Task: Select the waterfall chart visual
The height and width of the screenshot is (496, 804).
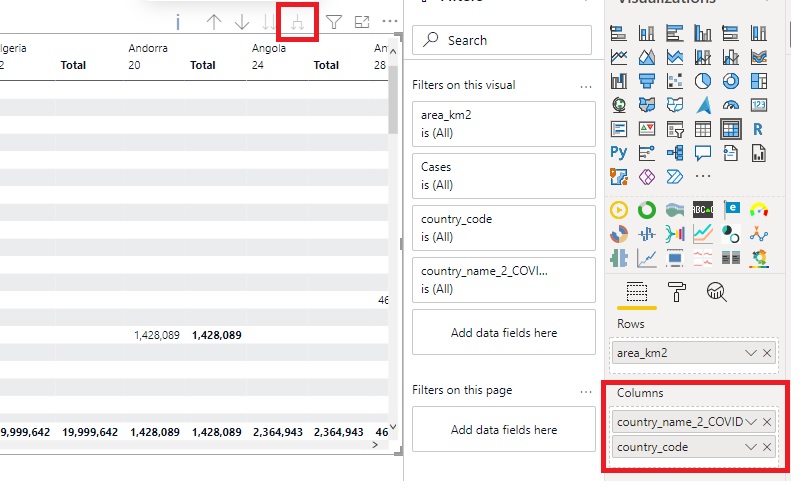Action: pos(618,81)
